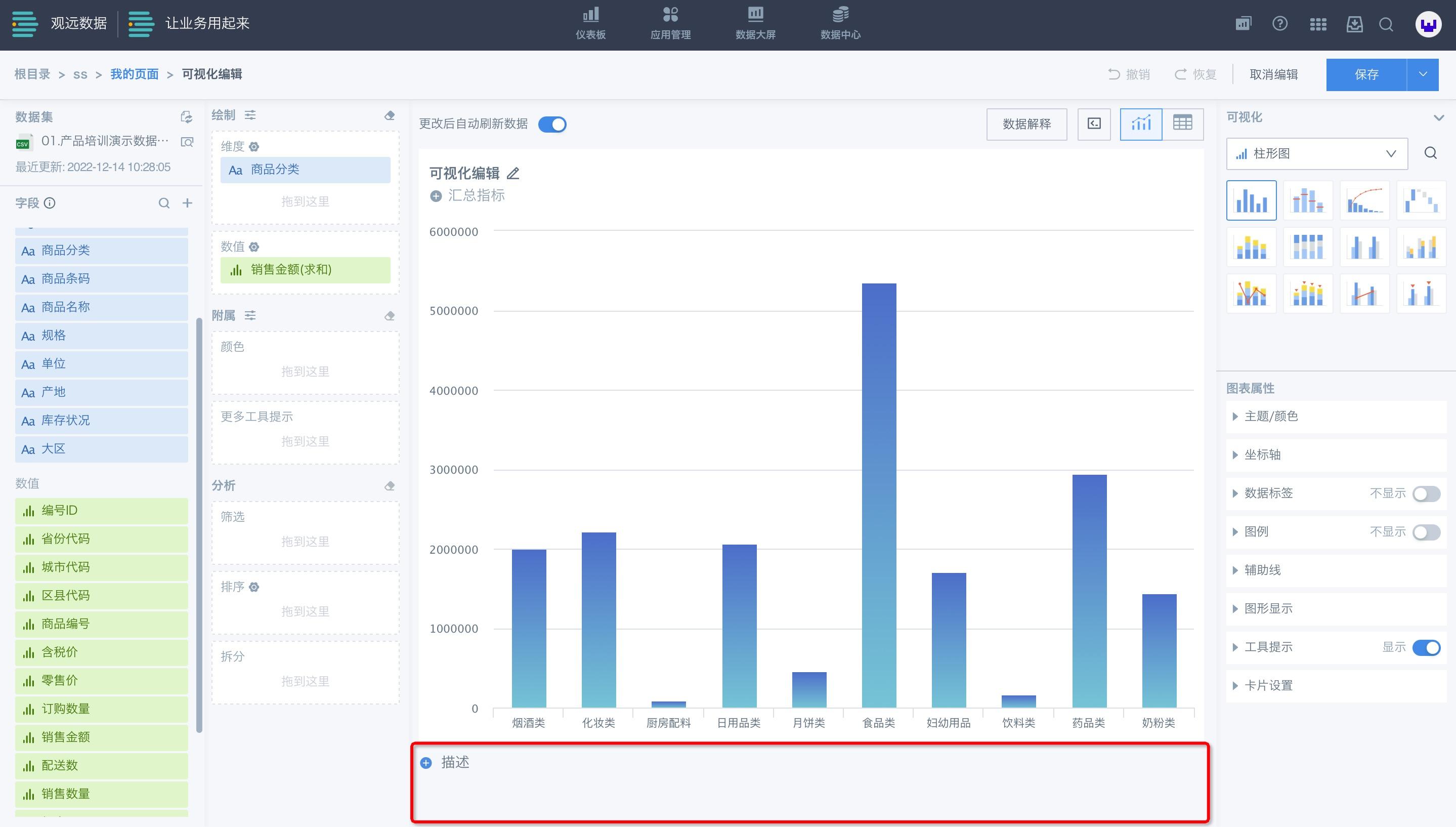The width and height of the screenshot is (1456, 827).
Task: Switch to table view icon
Action: tap(1183, 124)
